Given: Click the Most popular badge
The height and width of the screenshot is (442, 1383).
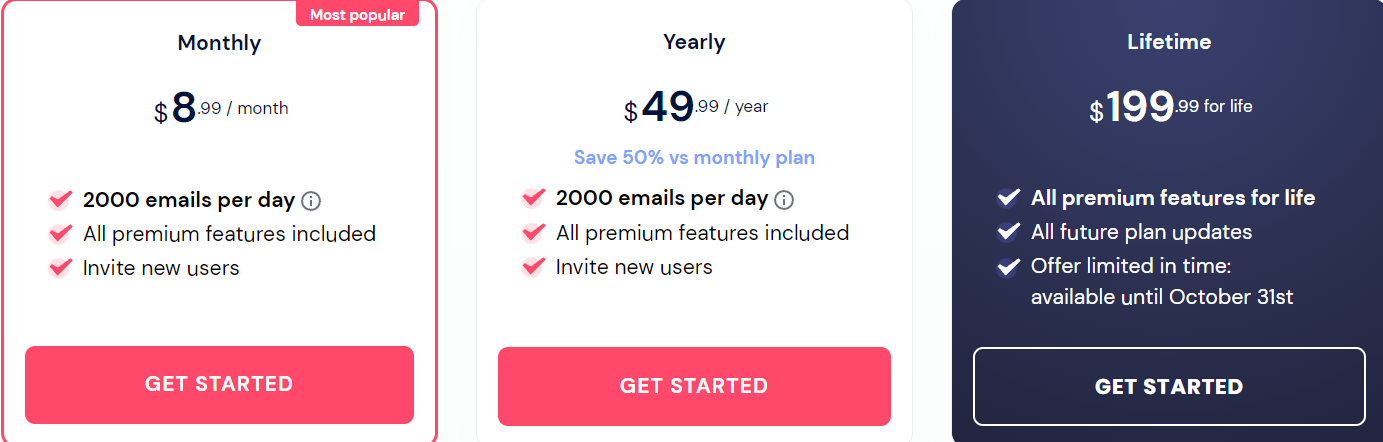Looking at the screenshot, I should [x=357, y=14].
